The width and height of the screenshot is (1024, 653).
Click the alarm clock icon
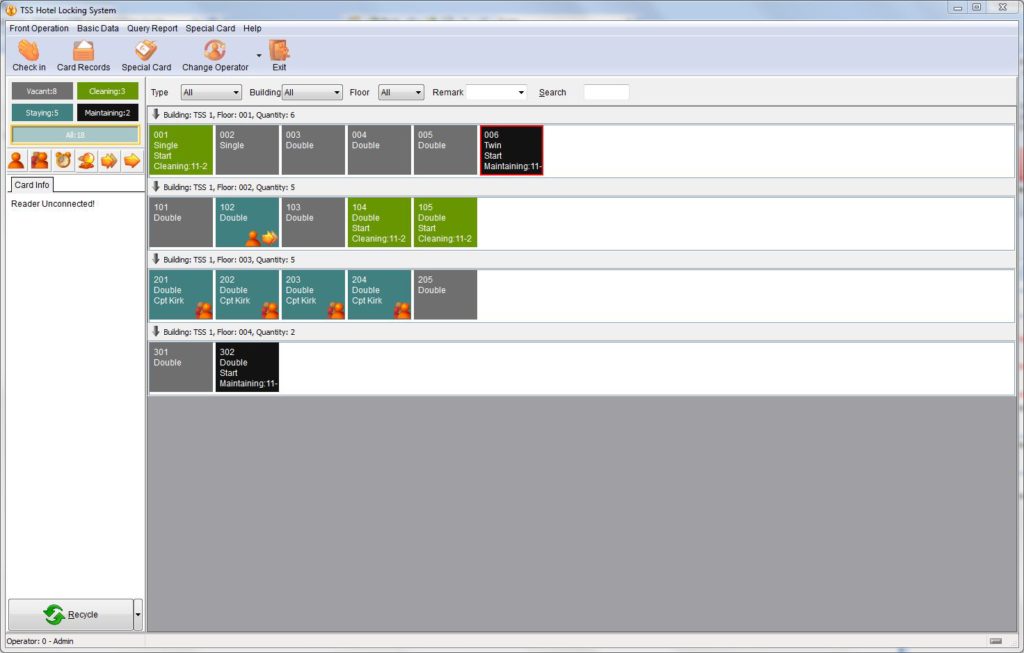click(x=63, y=161)
